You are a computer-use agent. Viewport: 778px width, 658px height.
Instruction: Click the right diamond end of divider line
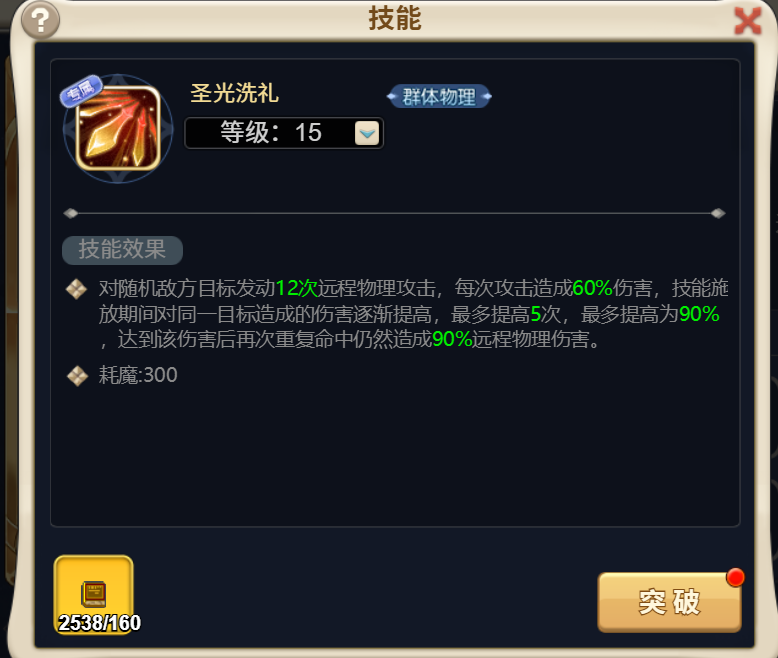718,213
